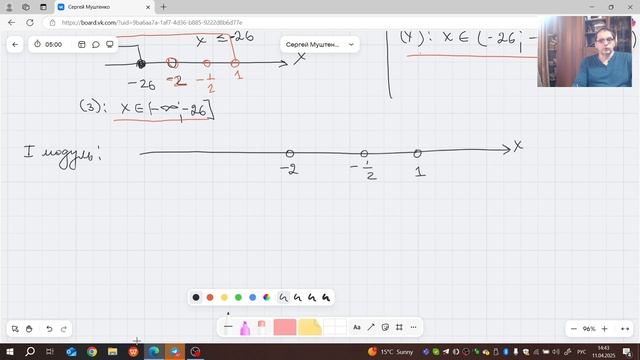Select the thinnest stroke width
This screenshot has width=640, height=360.
[x=283, y=298]
